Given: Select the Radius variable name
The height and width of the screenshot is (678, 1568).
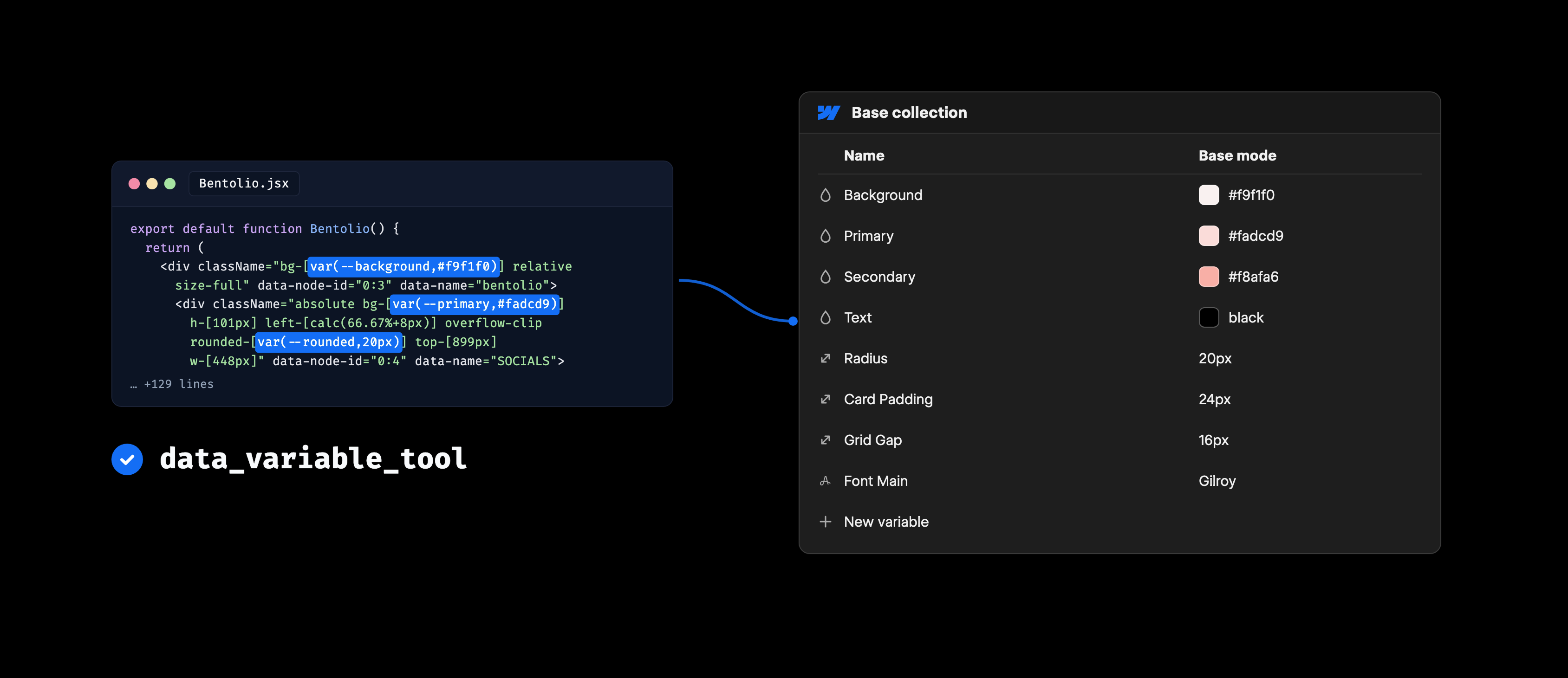Looking at the screenshot, I should 865,358.
